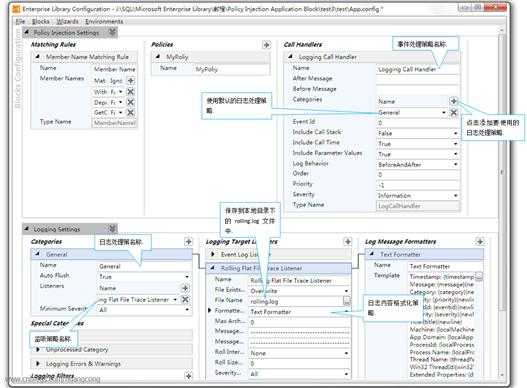The width and height of the screenshot is (527, 388).
Task: Remove the 'GetC' member name entry
Action: coord(131,112)
